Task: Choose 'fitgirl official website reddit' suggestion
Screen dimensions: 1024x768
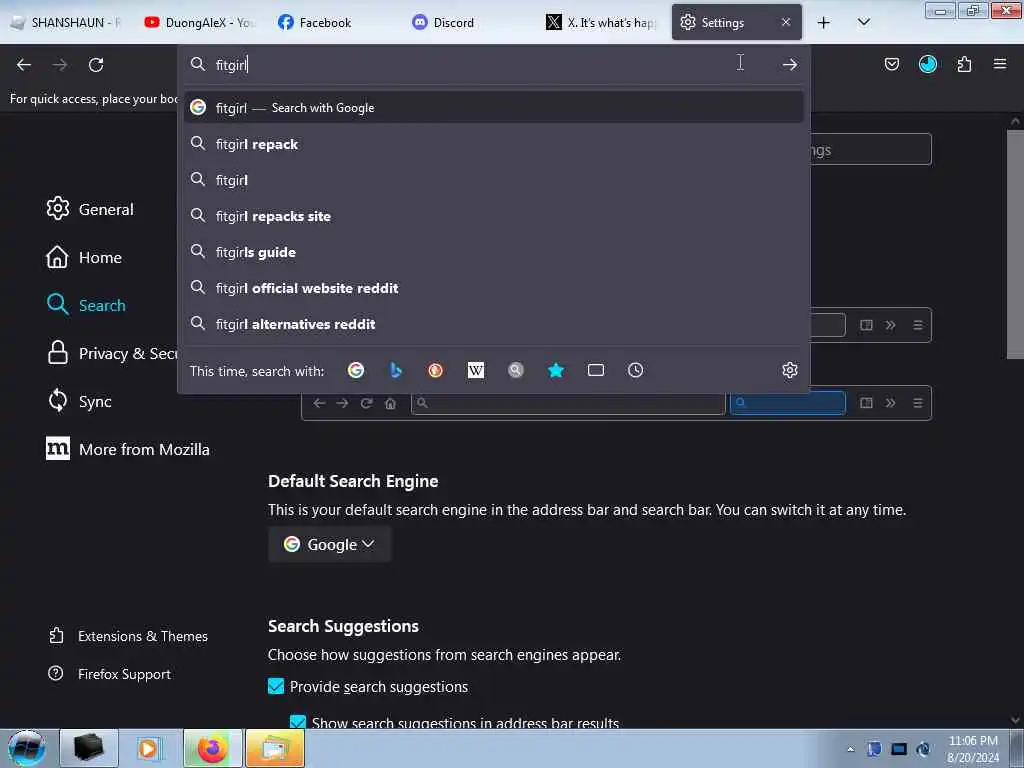Action: click(x=493, y=287)
